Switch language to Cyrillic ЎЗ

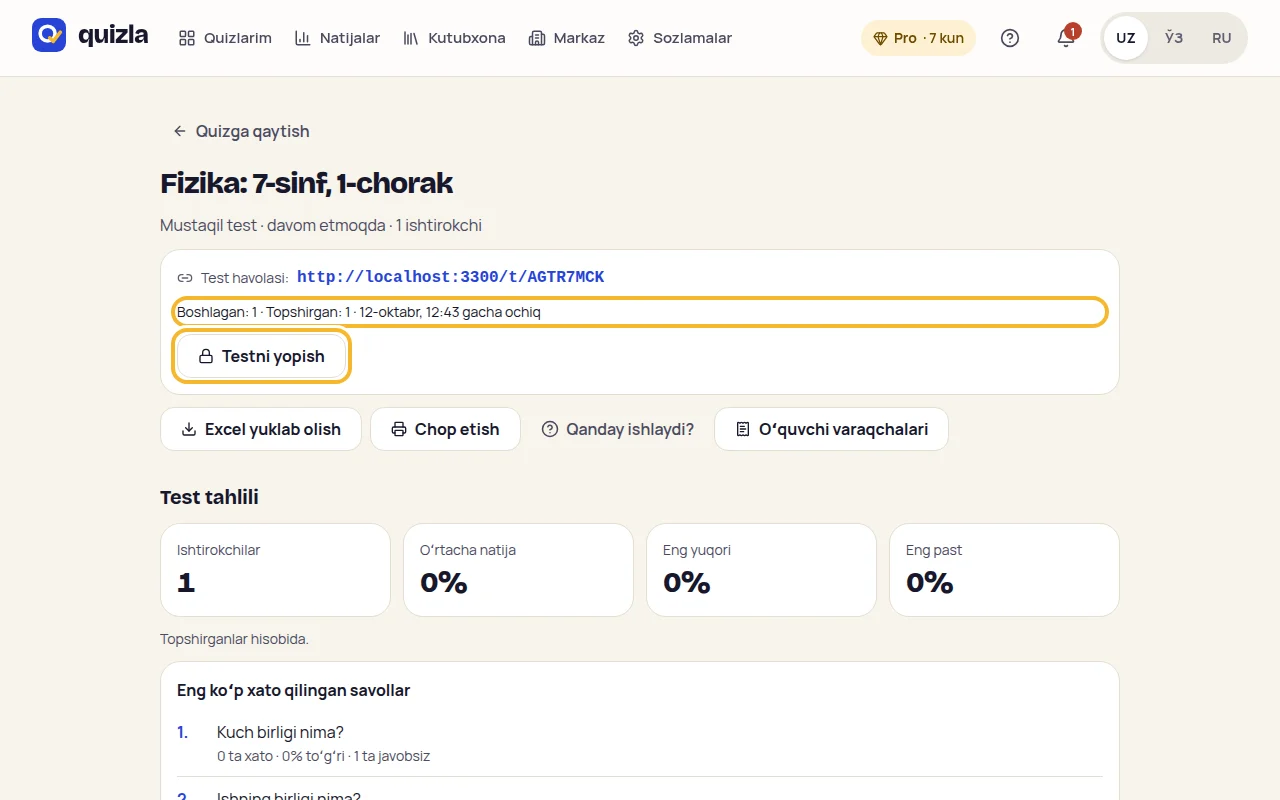point(1174,38)
